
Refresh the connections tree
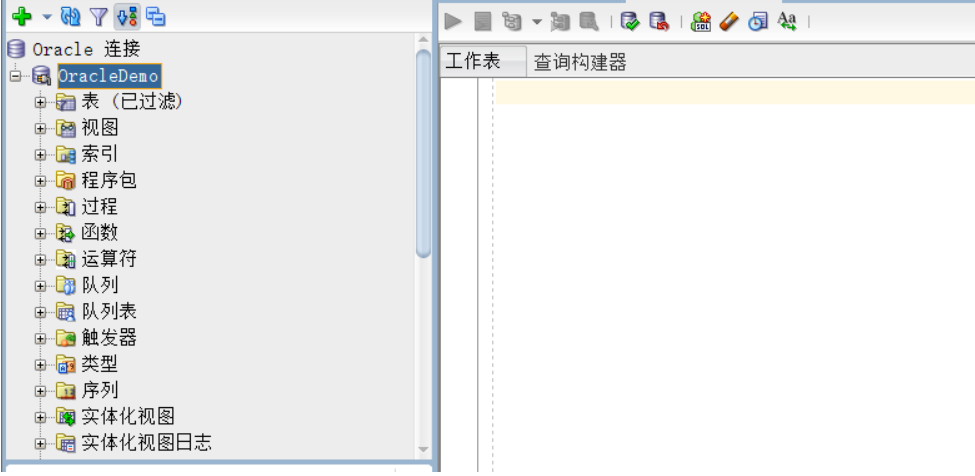pos(70,17)
